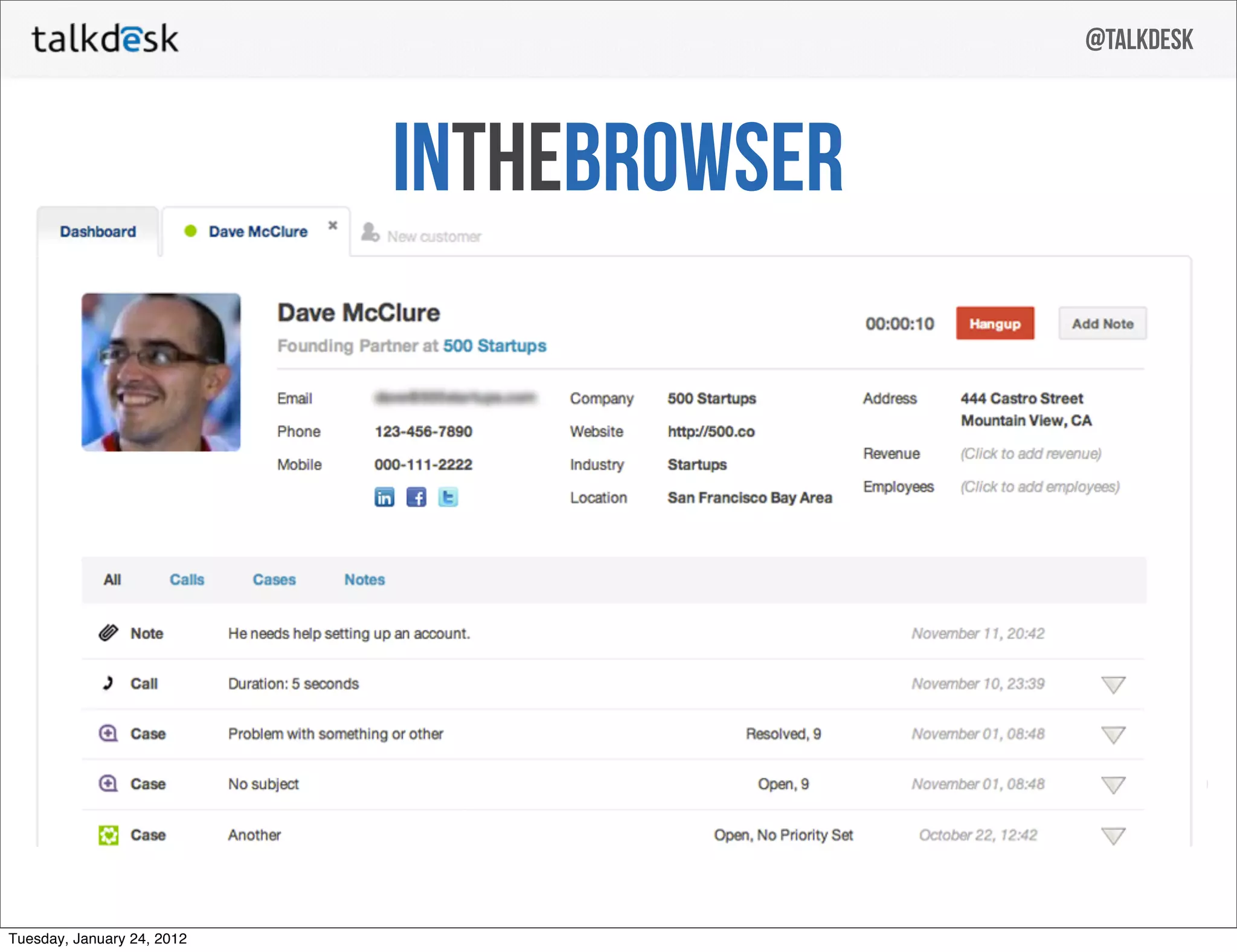
Task: Click the icon of the 'Problem with something' case
Action: (108, 733)
